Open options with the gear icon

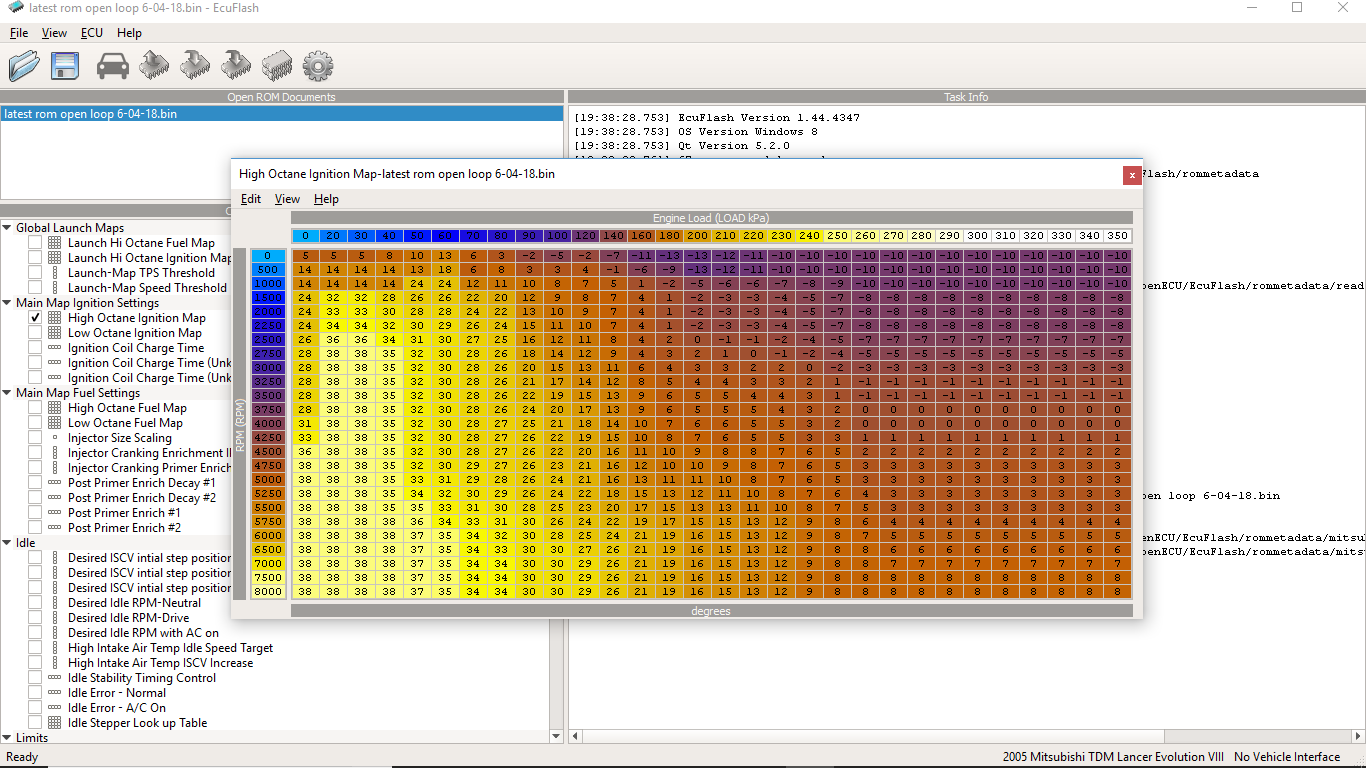(x=317, y=66)
